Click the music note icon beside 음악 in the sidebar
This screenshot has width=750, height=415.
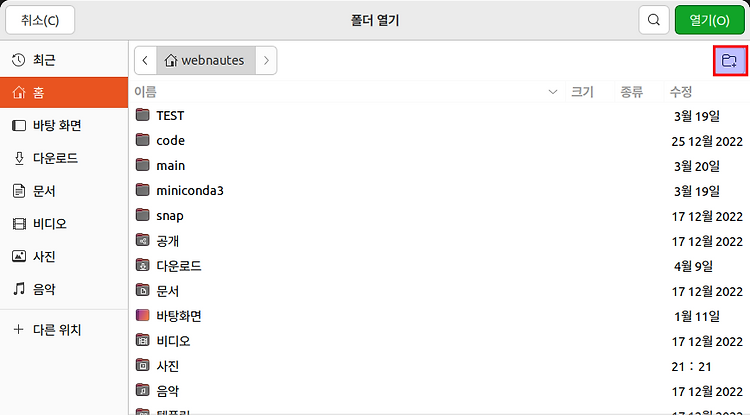click(x=19, y=289)
